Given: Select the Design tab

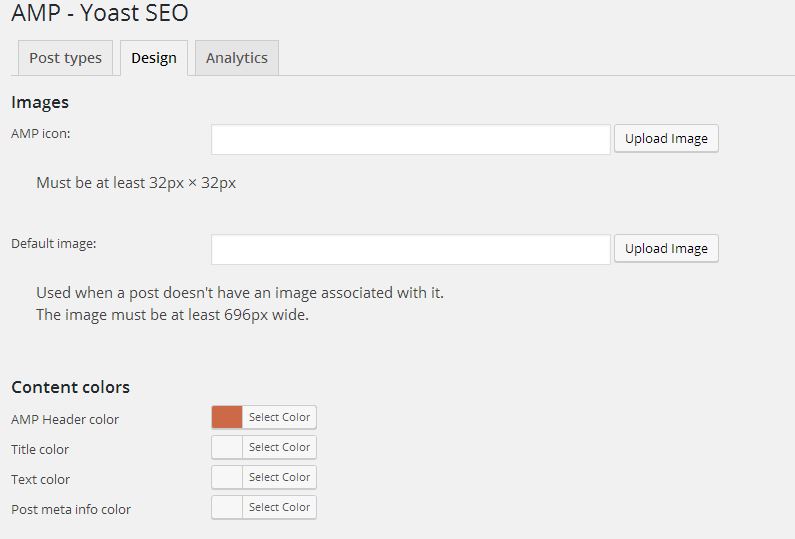Looking at the screenshot, I should [x=154, y=58].
